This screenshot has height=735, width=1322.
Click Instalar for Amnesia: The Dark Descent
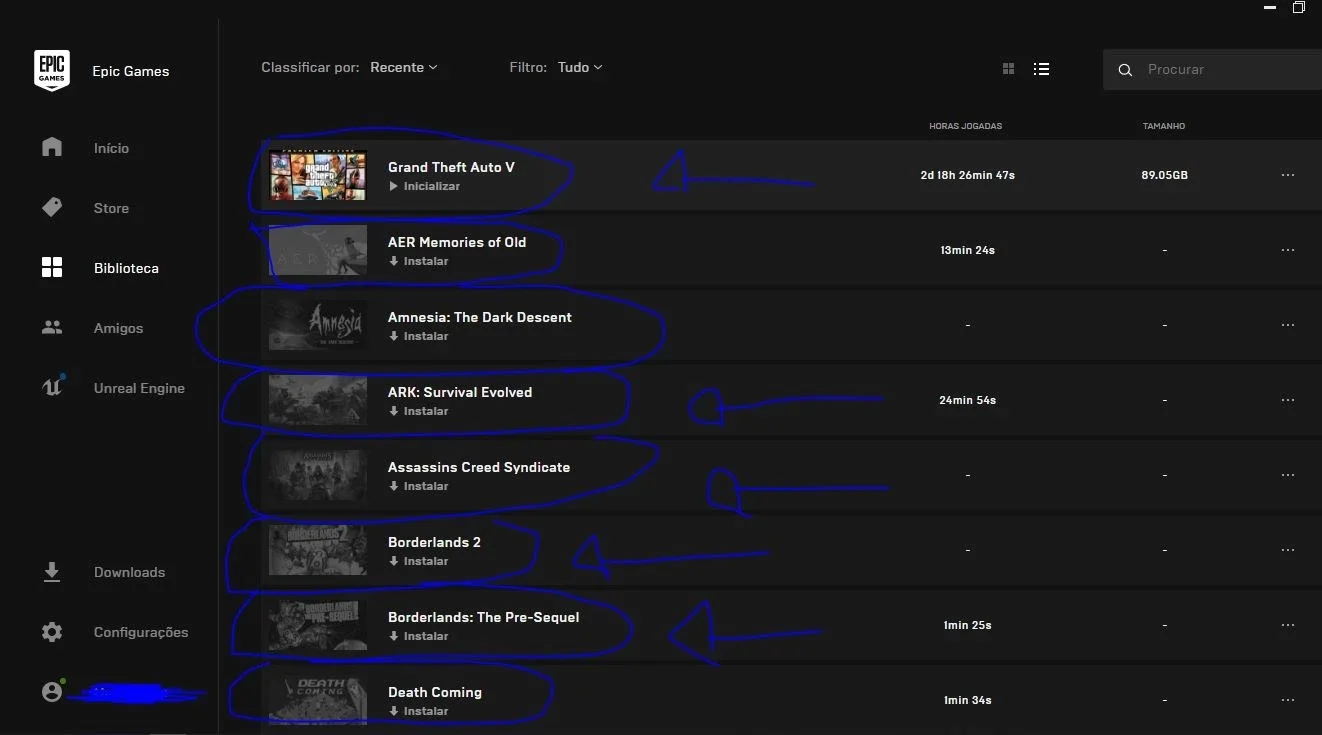click(x=418, y=336)
